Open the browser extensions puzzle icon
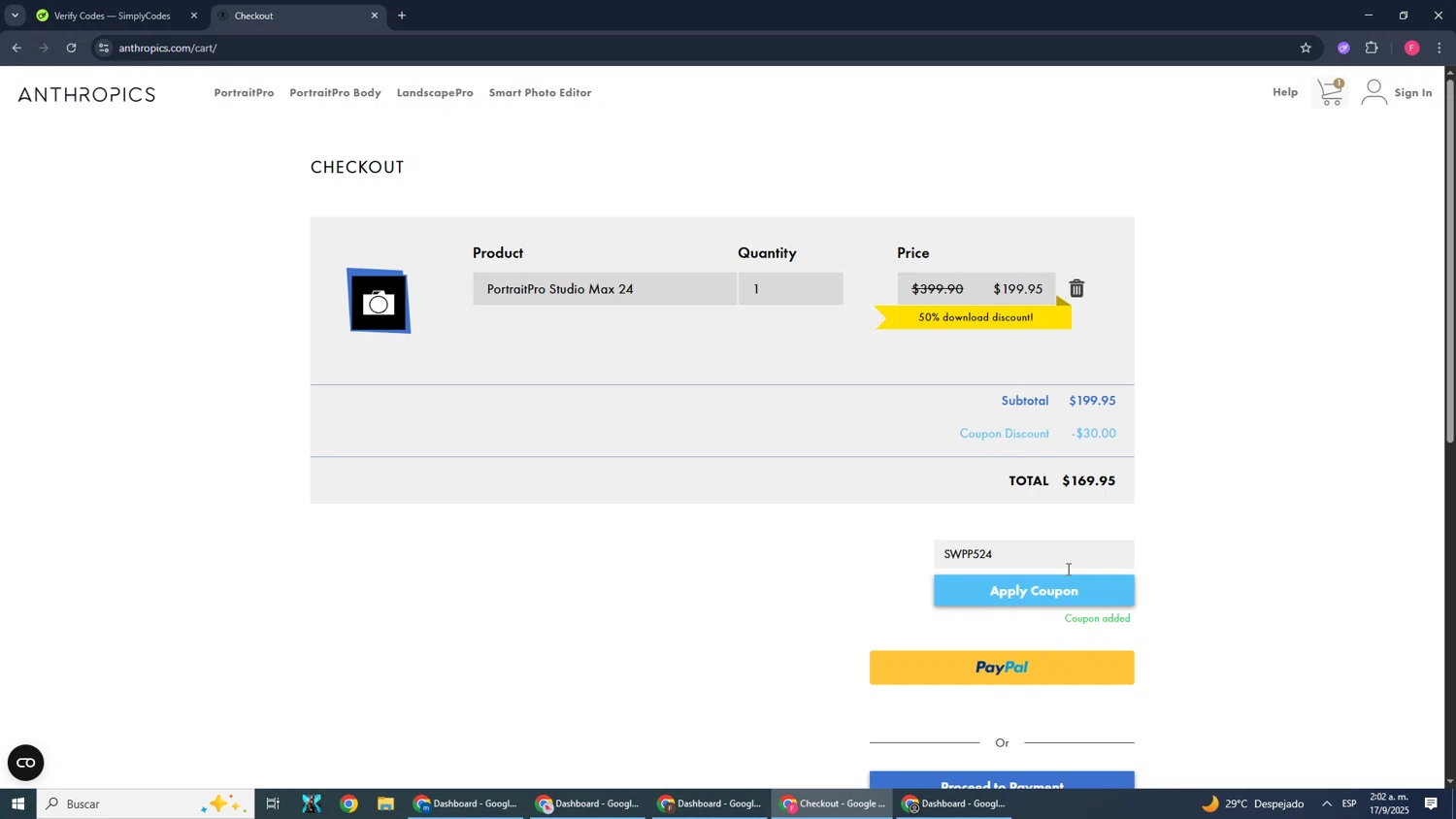The height and width of the screenshot is (819, 1456). pyautogui.click(x=1373, y=48)
